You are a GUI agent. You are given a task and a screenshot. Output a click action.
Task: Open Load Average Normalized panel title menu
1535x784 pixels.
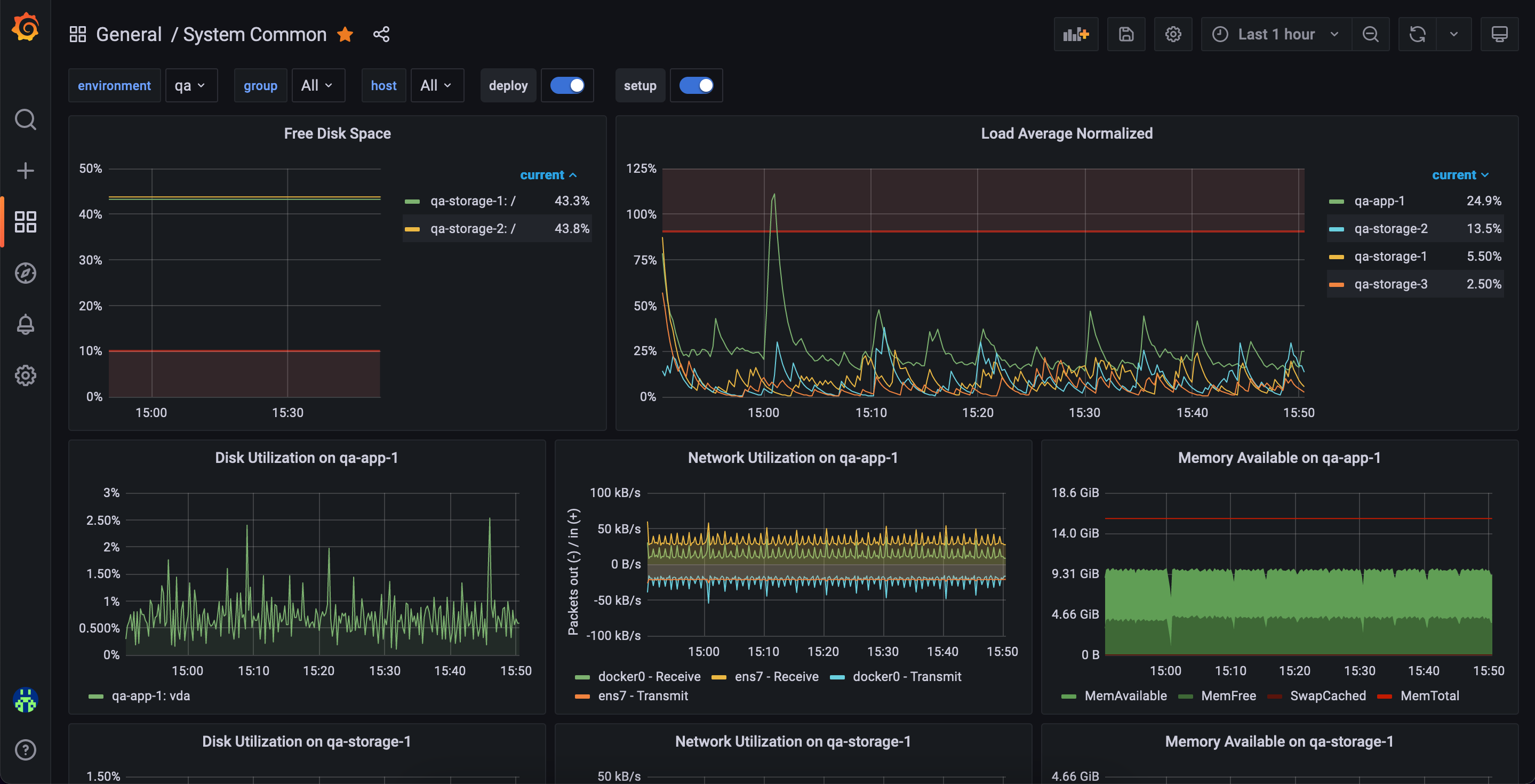(1066, 133)
